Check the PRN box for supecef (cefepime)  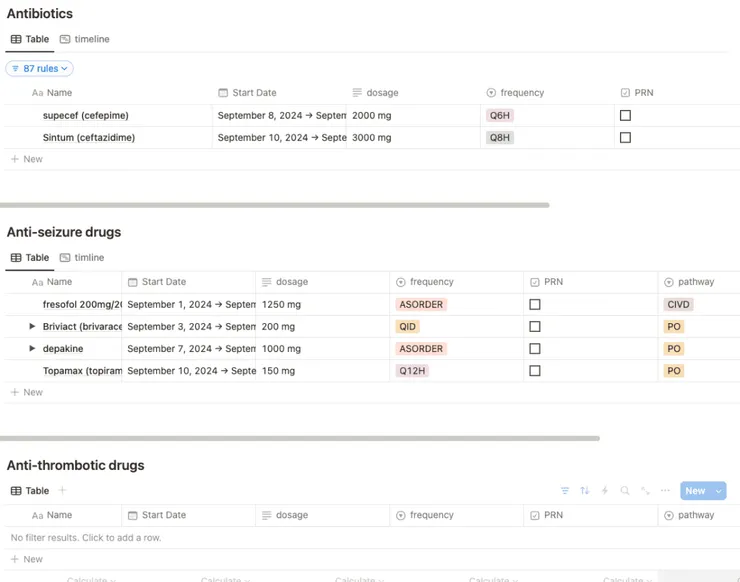click(x=625, y=115)
